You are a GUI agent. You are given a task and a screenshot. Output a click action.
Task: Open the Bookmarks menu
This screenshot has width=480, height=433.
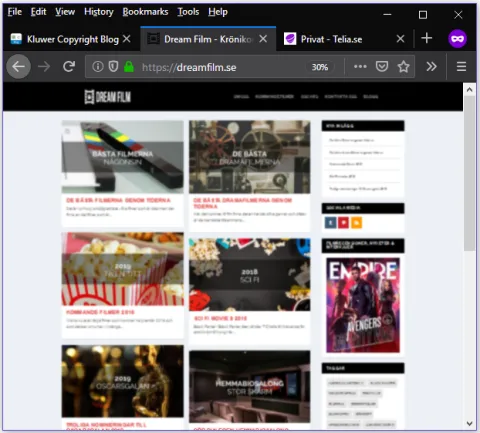(145, 12)
